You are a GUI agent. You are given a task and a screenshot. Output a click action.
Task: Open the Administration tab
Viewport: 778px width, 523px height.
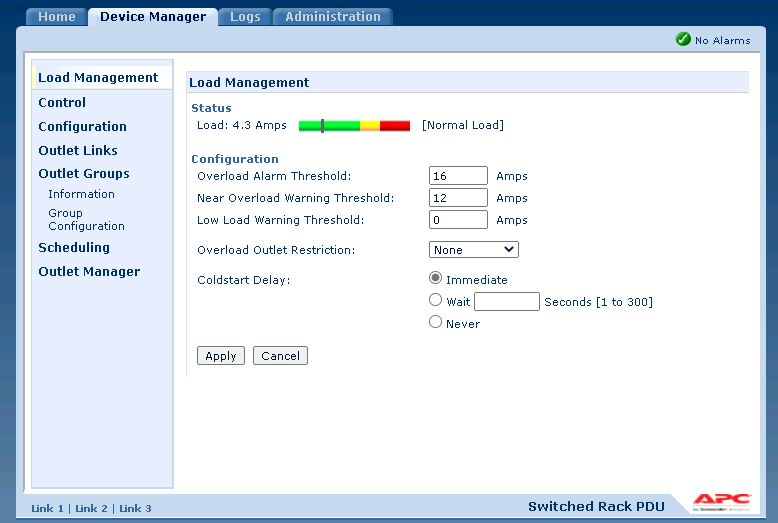point(332,16)
